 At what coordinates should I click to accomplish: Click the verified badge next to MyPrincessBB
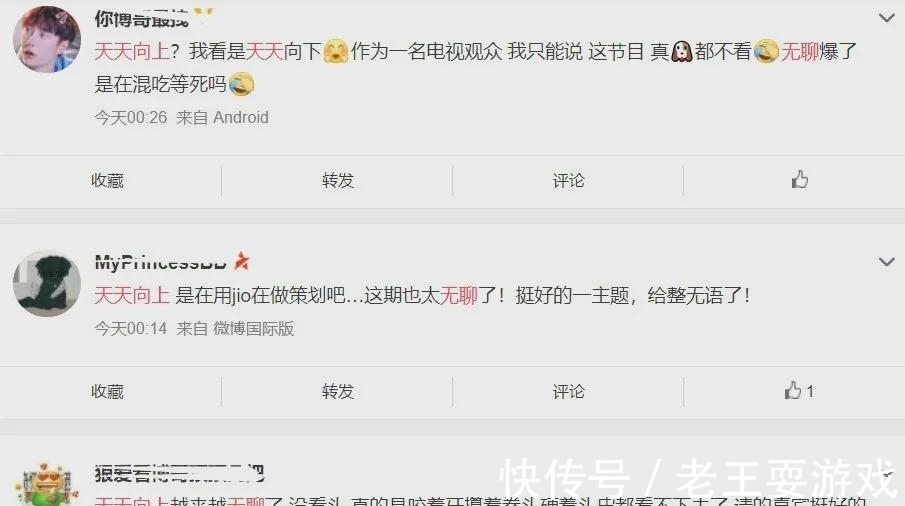pyautogui.click(x=242, y=261)
